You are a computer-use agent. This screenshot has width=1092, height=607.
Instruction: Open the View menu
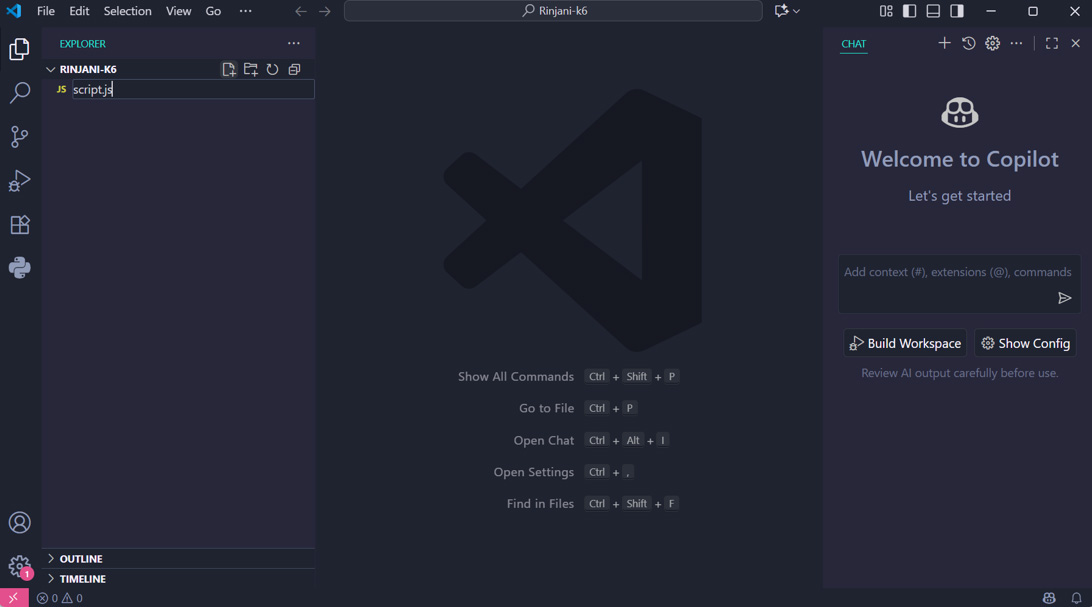pos(178,11)
